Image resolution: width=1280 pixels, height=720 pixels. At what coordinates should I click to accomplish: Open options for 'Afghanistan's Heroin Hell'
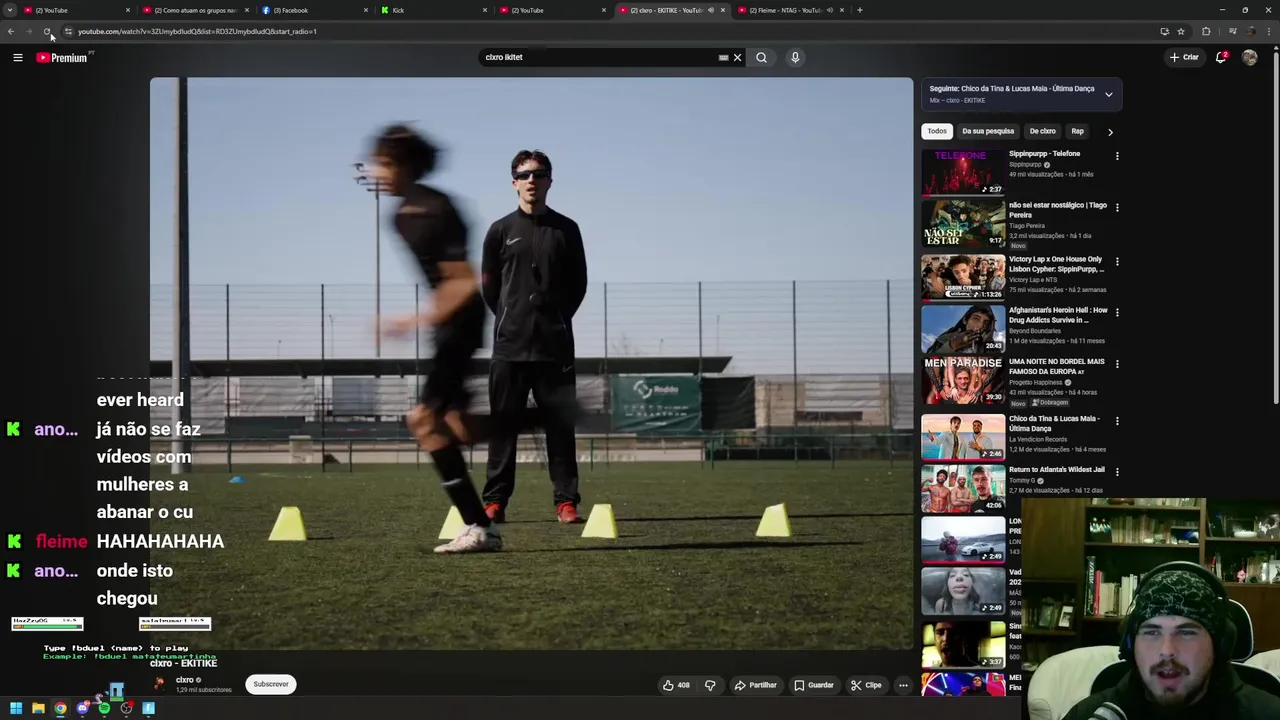click(x=1117, y=313)
